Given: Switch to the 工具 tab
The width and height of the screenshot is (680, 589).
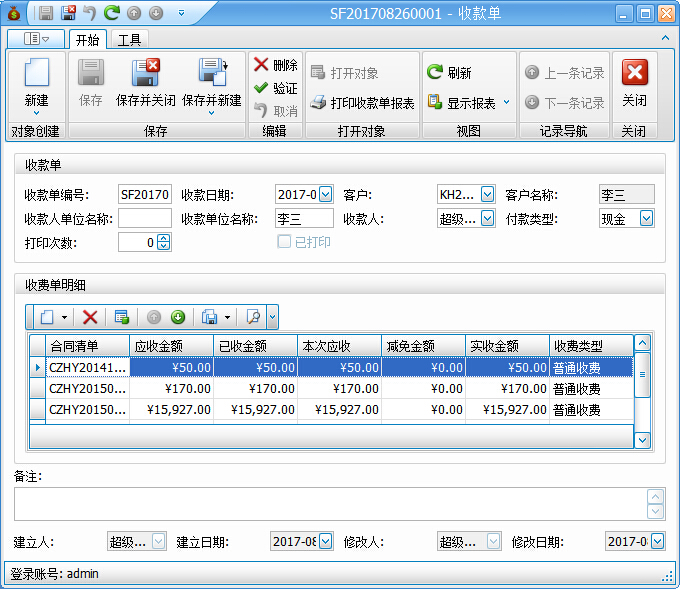Looking at the screenshot, I should 129,40.
